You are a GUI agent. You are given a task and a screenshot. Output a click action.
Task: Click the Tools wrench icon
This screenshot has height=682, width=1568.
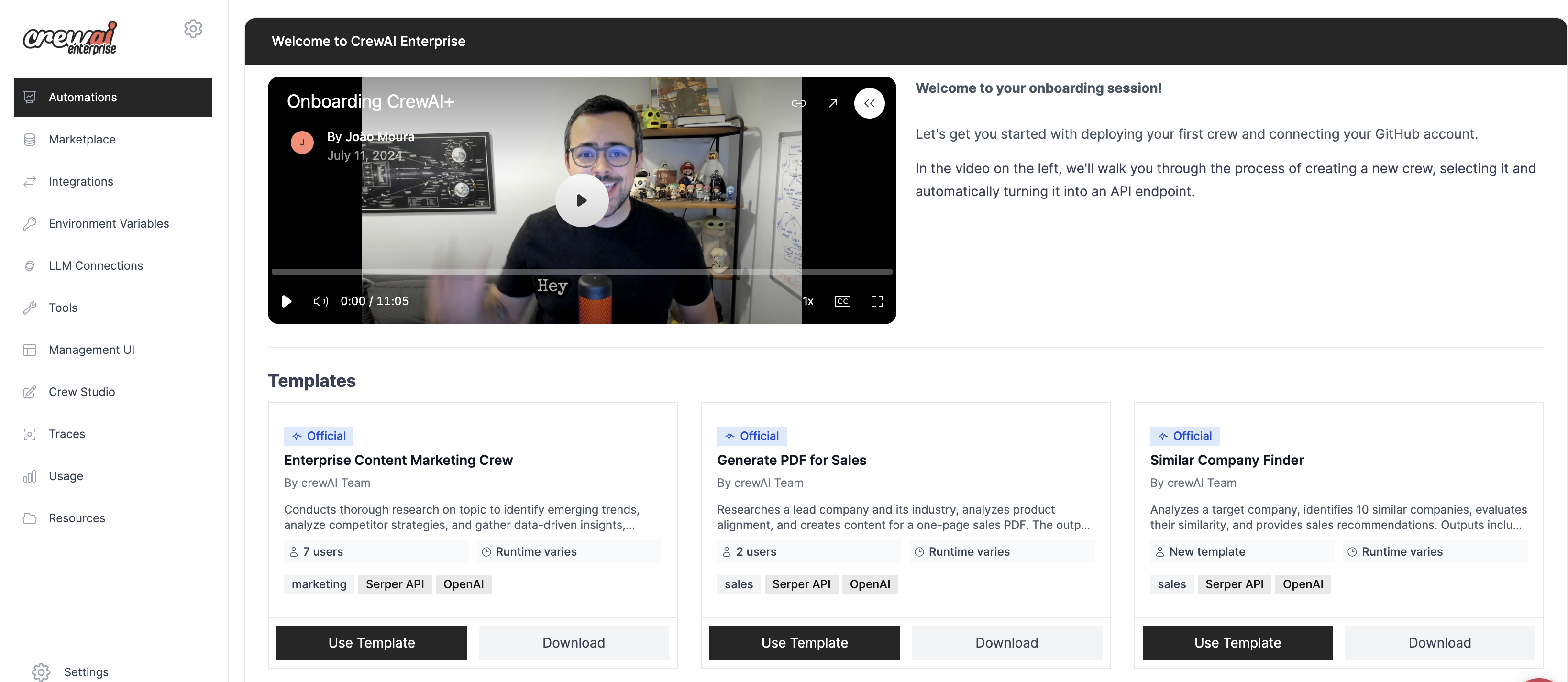pos(29,308)
